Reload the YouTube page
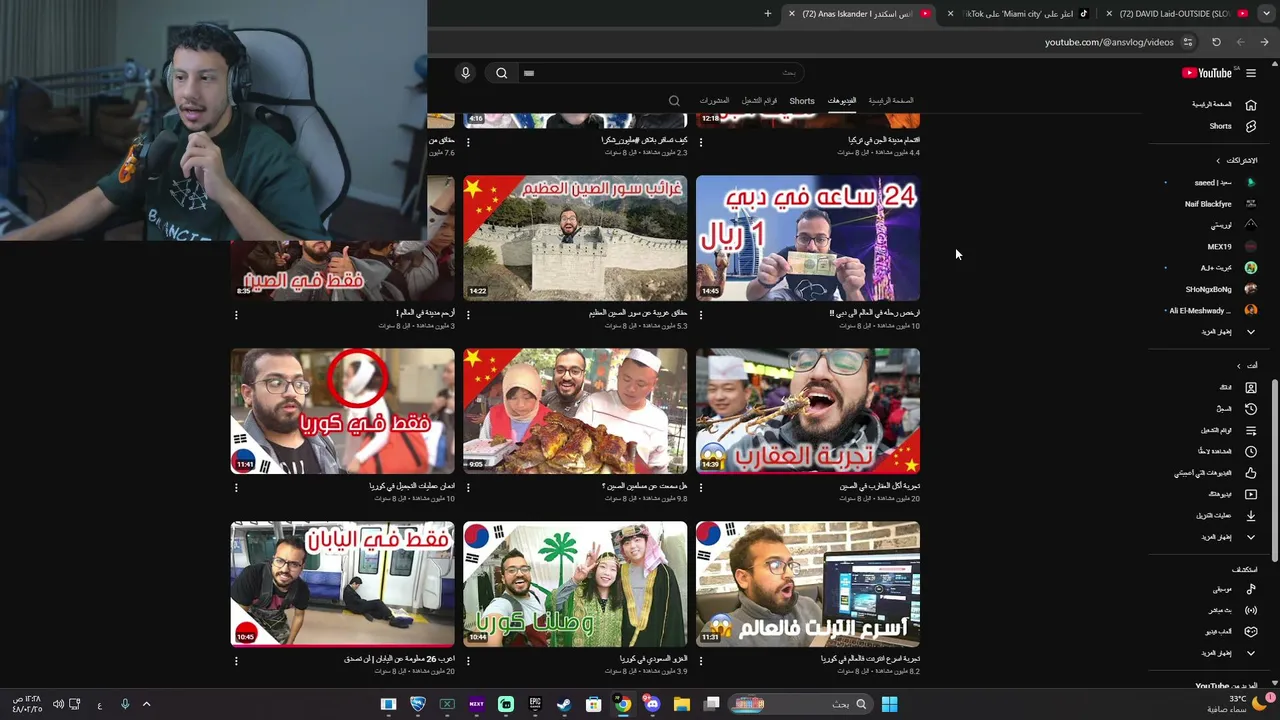The height and width of the screenshot is (720, 1280). [1216, 42]
